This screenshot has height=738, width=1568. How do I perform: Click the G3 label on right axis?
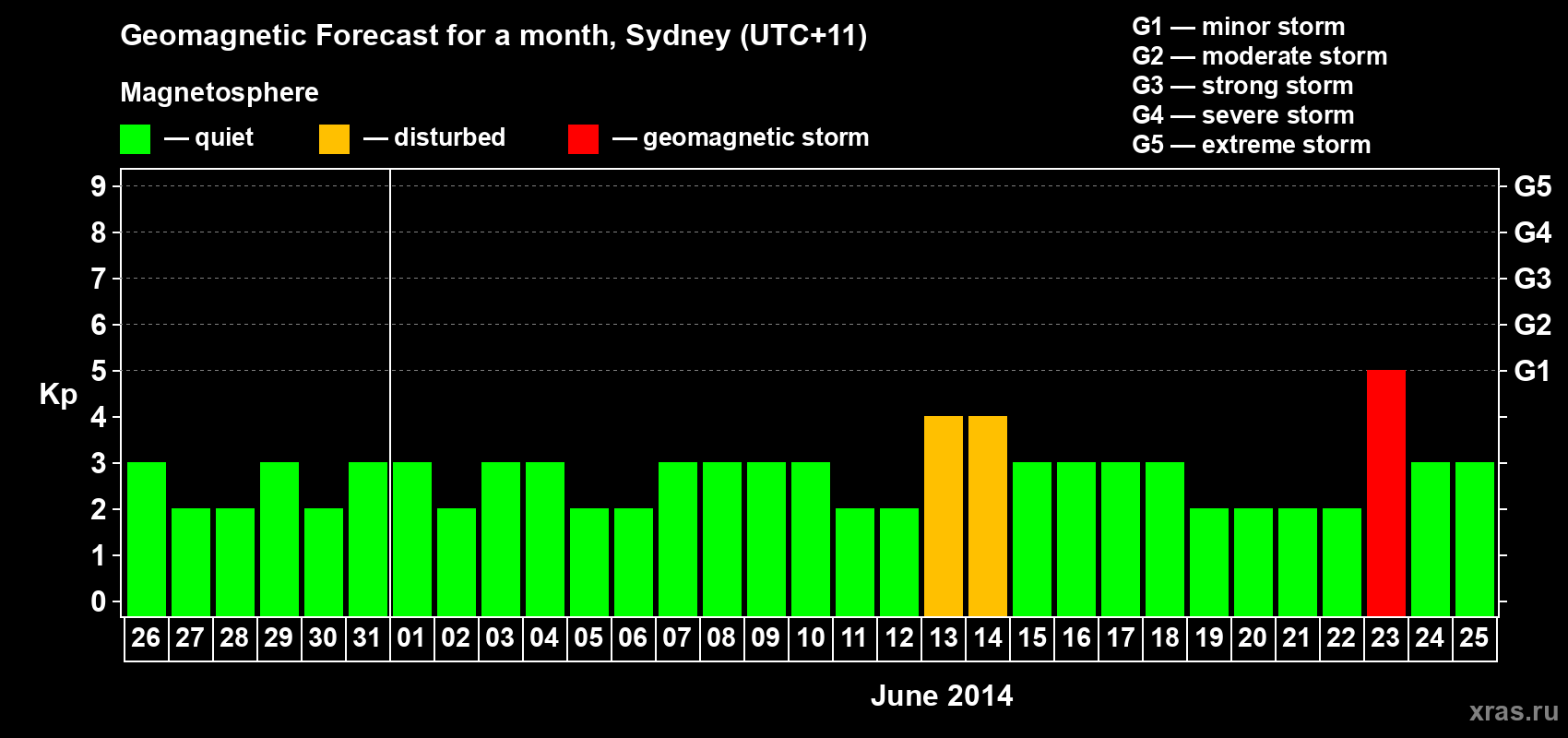coord(1533,279)
